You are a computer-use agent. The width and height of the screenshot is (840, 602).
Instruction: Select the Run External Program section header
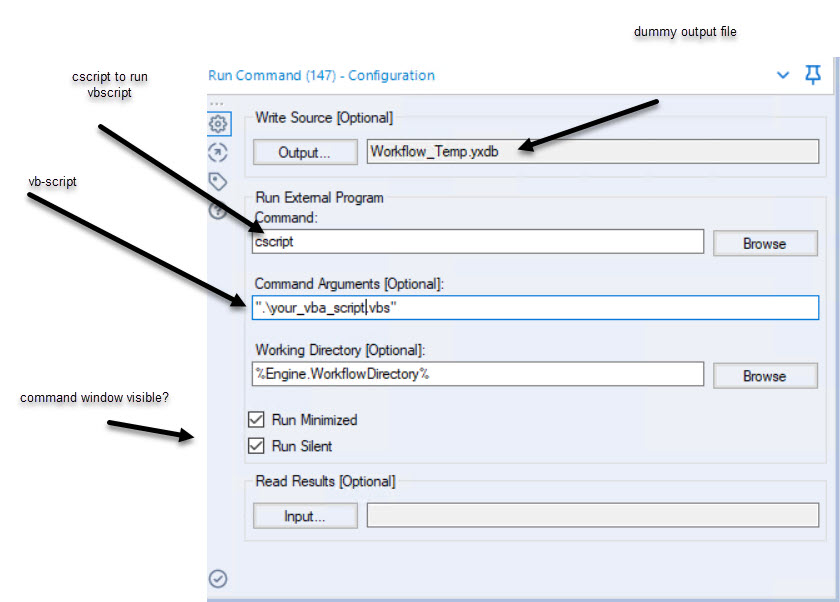tap(318, 197)
